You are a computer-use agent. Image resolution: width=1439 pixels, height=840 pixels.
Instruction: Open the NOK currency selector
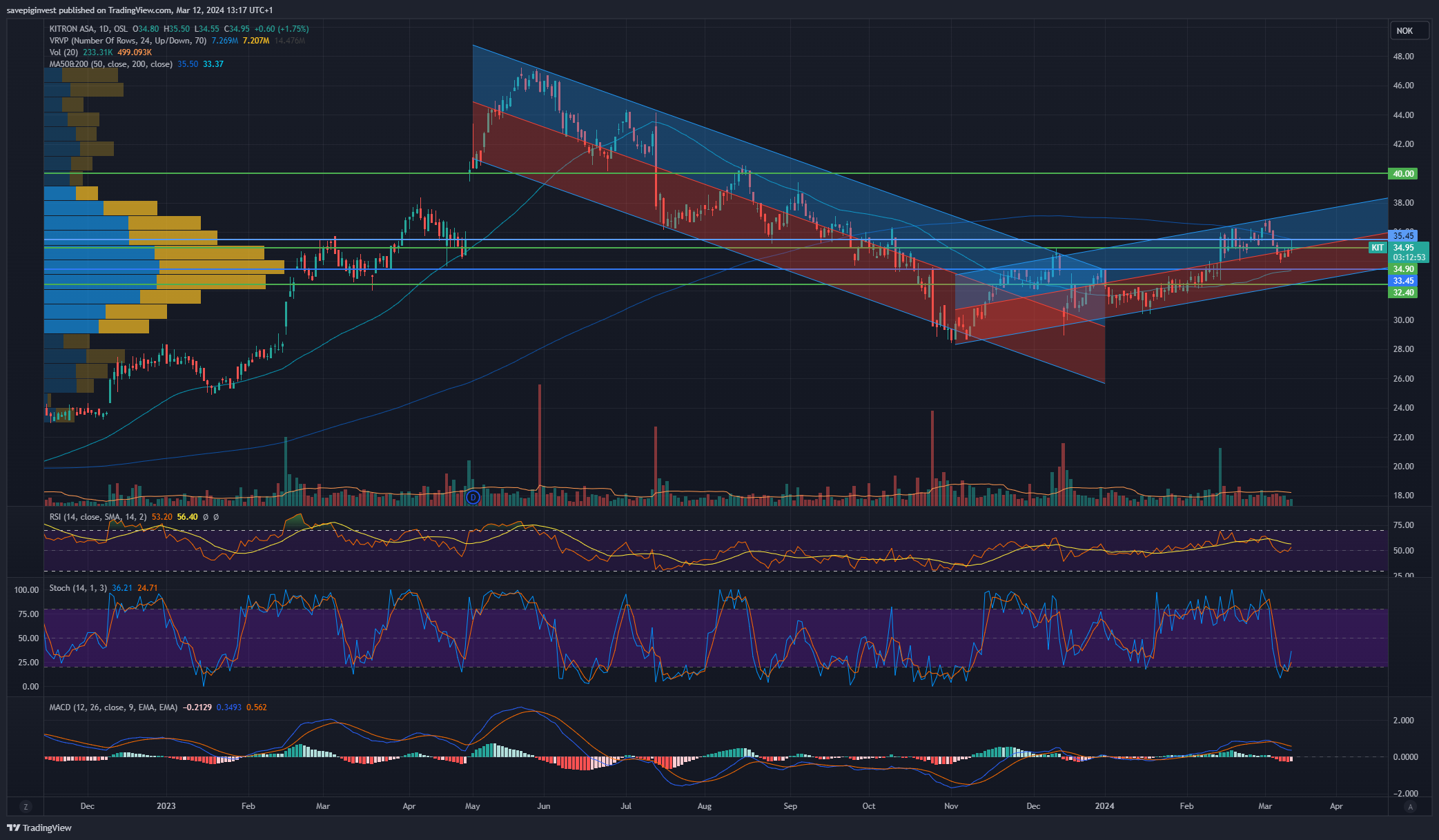tap(1404, 31)
